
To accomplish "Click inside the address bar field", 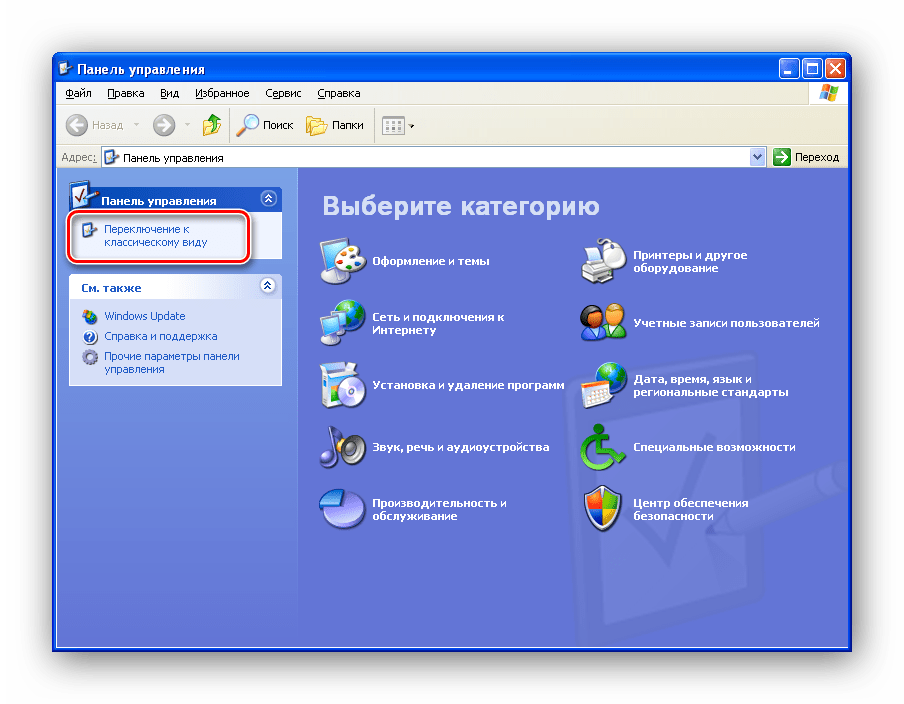I will pos(430,157).
